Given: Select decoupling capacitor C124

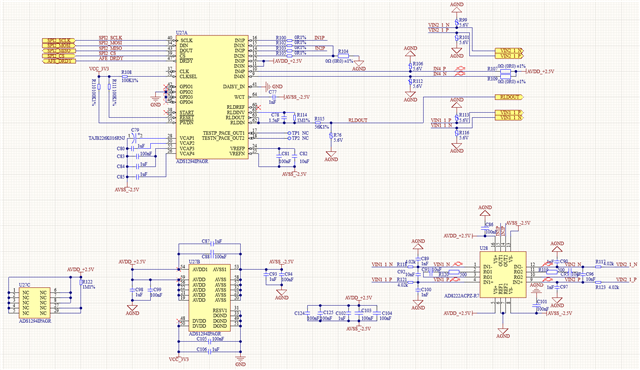Looking at the screenshot, I should coord(308,312).
